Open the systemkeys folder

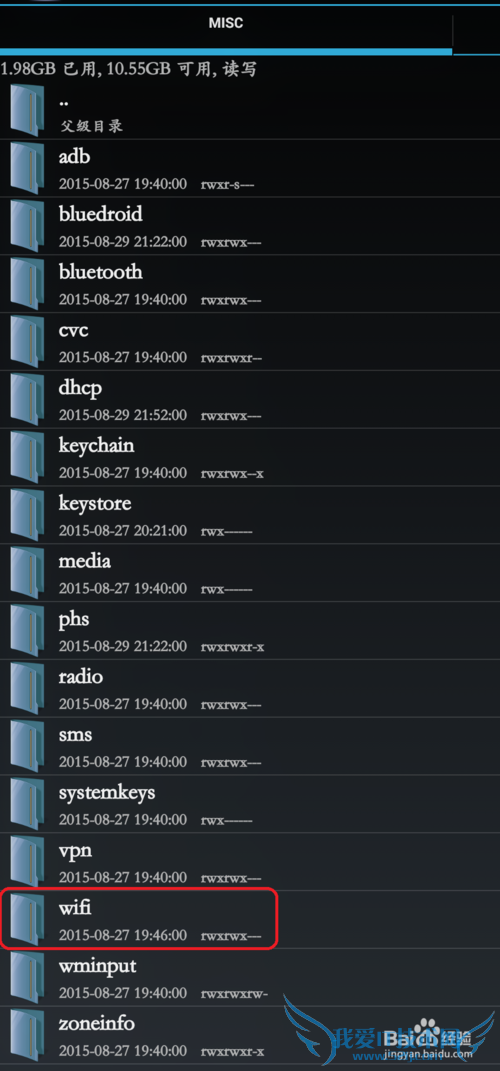point(250,803)
